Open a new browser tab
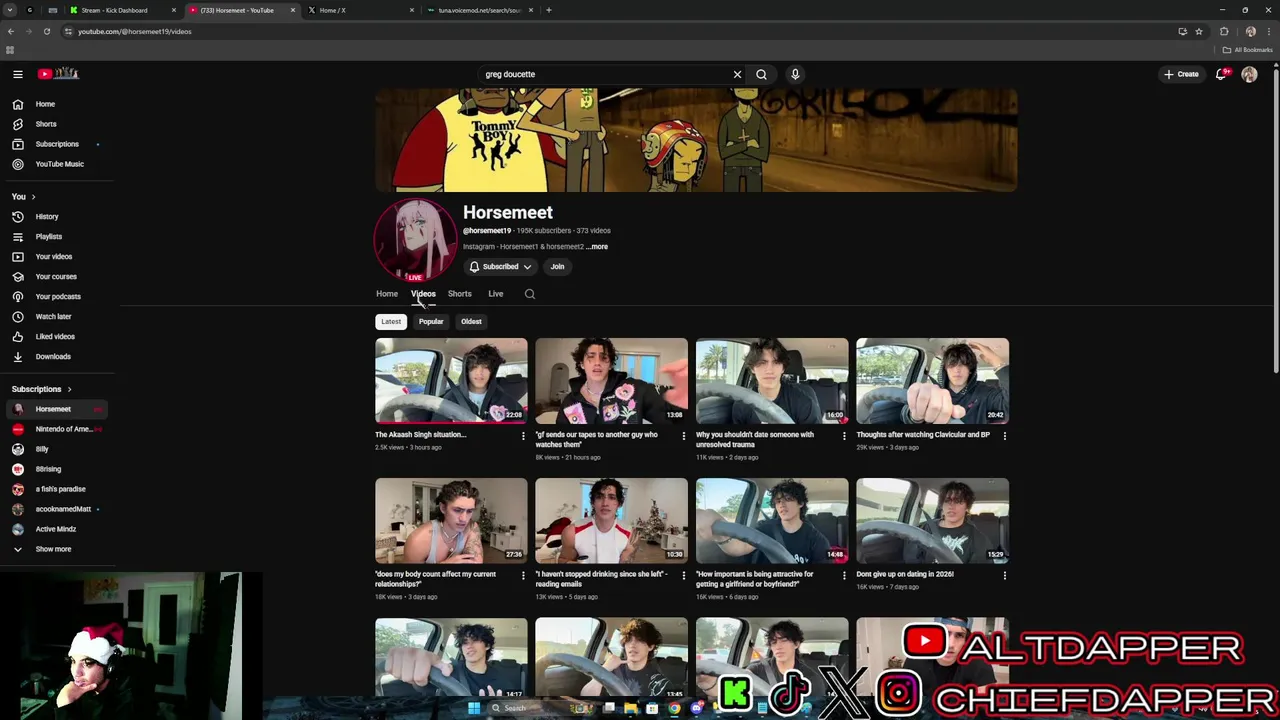Image resolution: width=1280 pixels, height=720 pixels. pyautogui.click(x=548, y=10)
